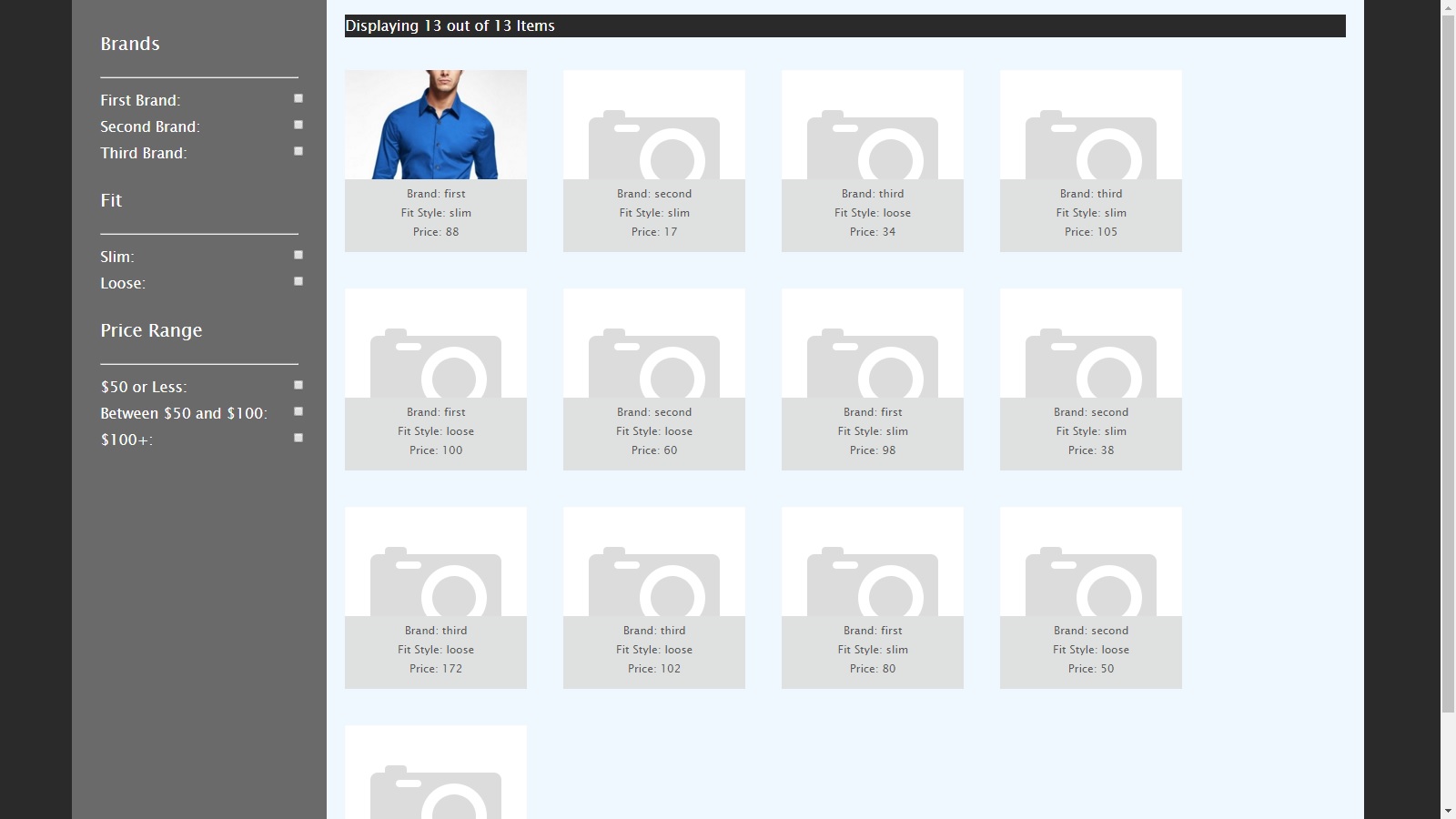1456x819 pixels.
Task: Click the 'Price: 60' text
Action: pyautogui.click(x=654, y=450)
